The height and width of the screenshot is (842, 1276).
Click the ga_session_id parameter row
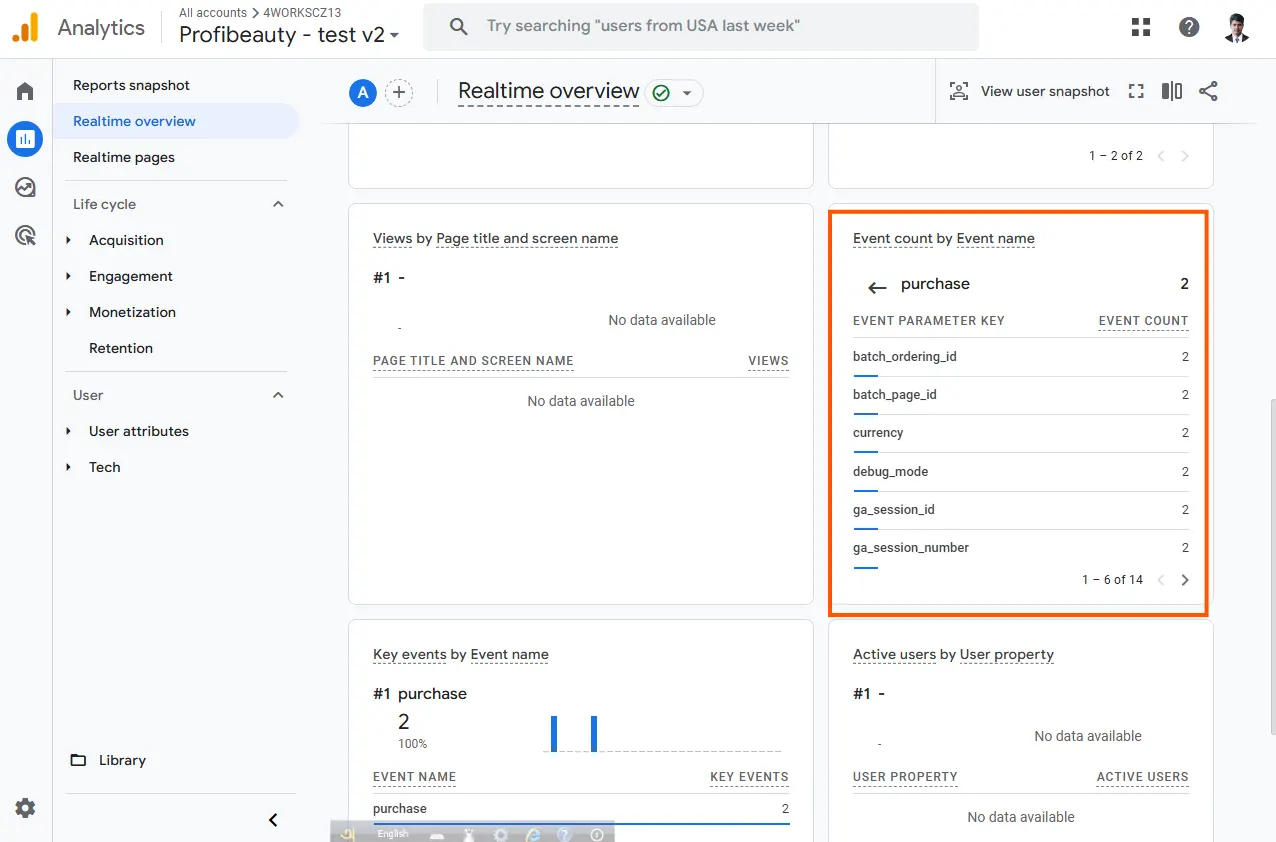tap(1021, 510)
